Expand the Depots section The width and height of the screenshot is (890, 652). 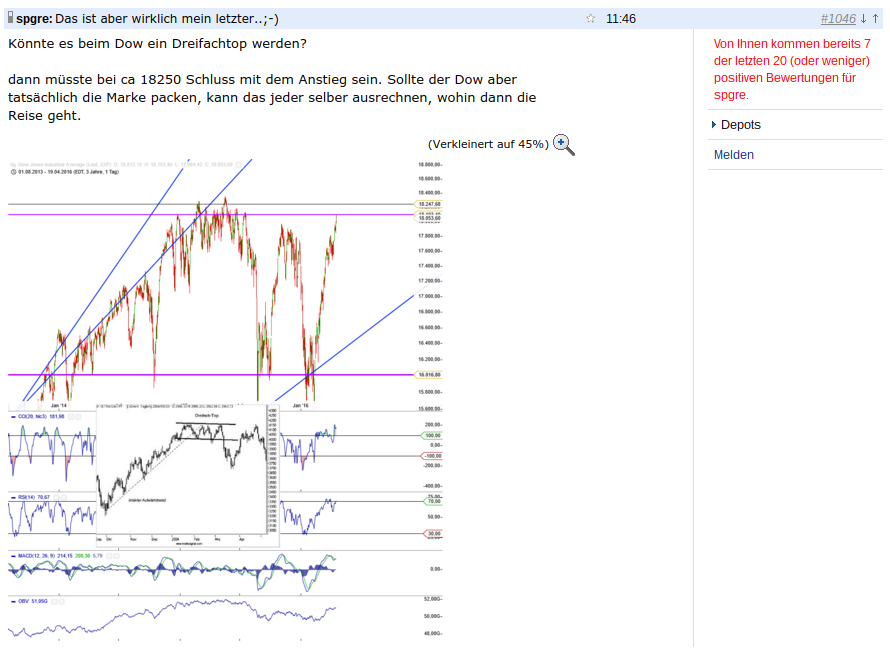[x=736, y=125]
